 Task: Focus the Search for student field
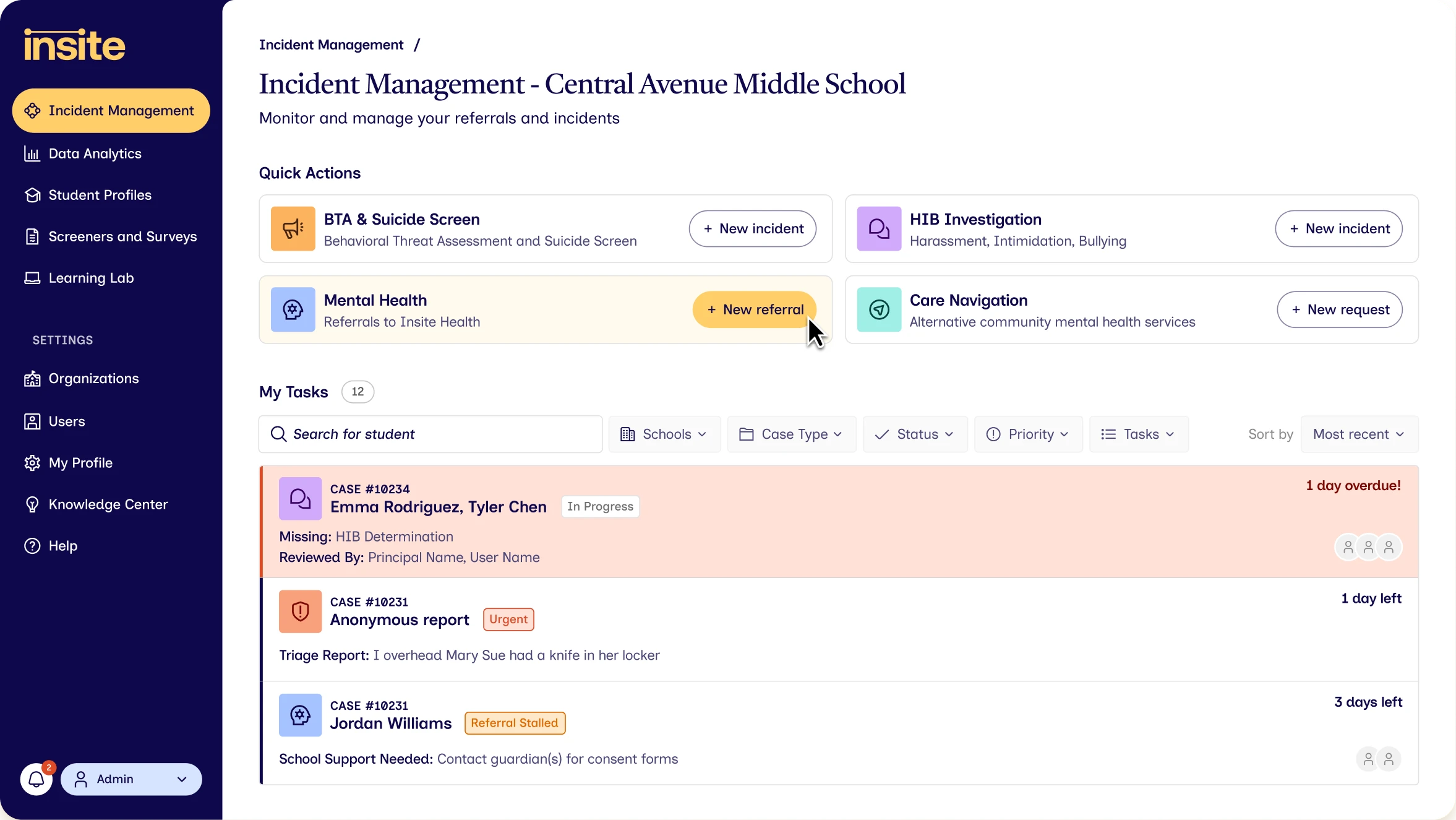tap(430, 434)
